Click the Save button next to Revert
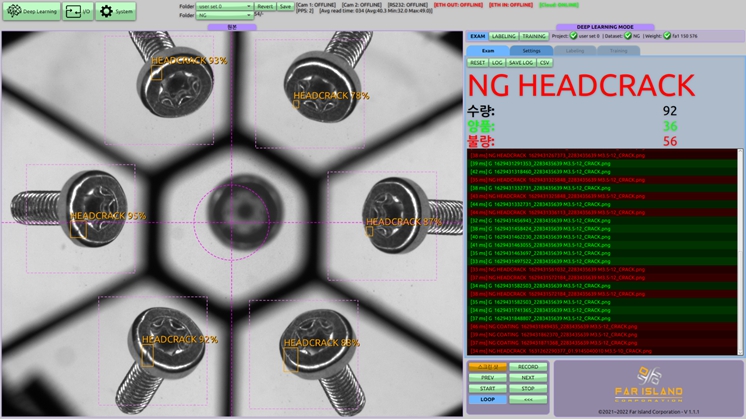746x419 pixels. click(285, 6)
